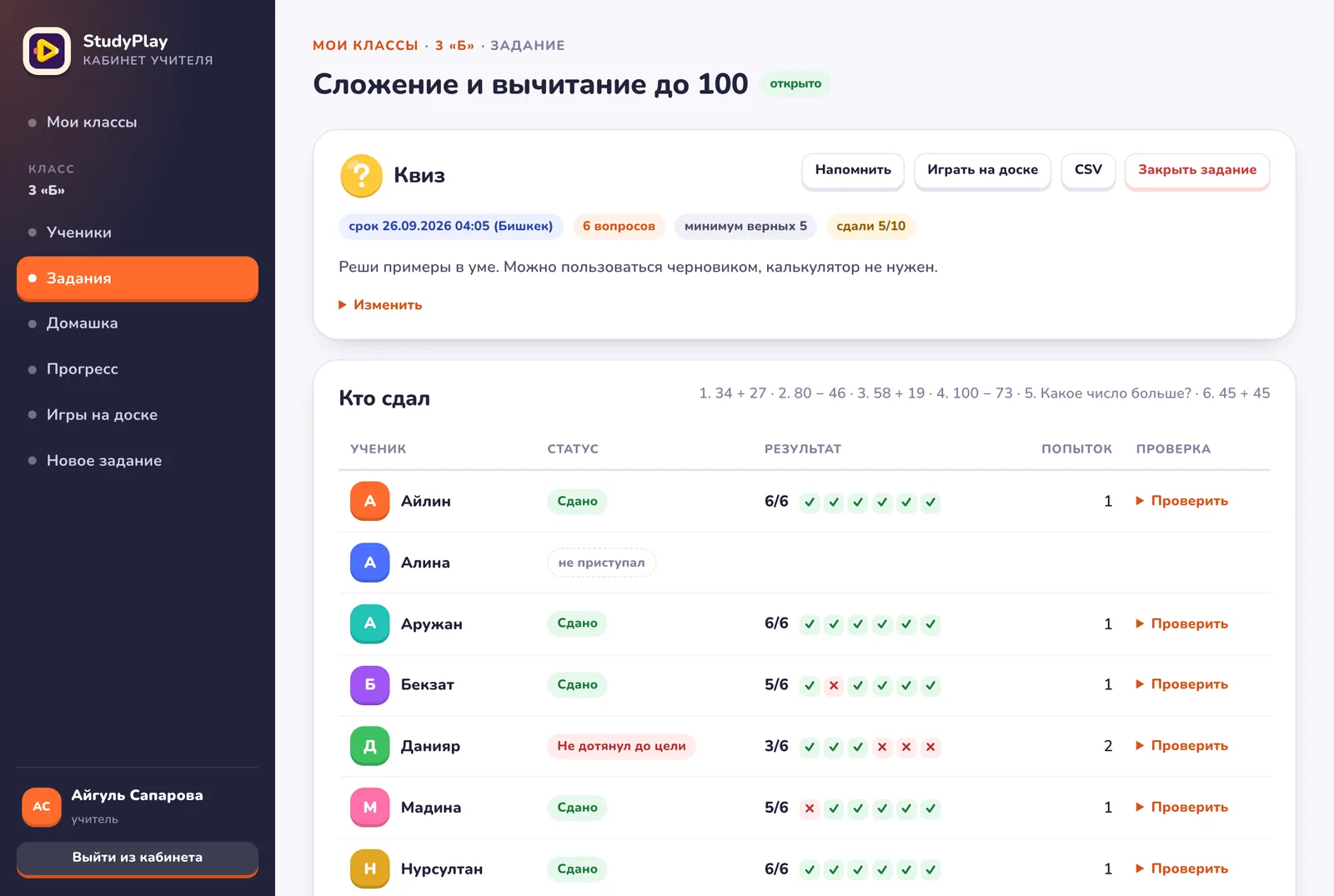This screenshot has height=896, width=1334.
Task: Click Играть на доске button
Action: coord(983,171)
